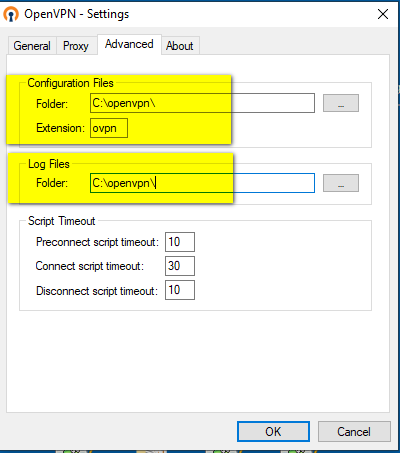Select the Advanced tab
This screenshot has height=453, width=400.
129,44
